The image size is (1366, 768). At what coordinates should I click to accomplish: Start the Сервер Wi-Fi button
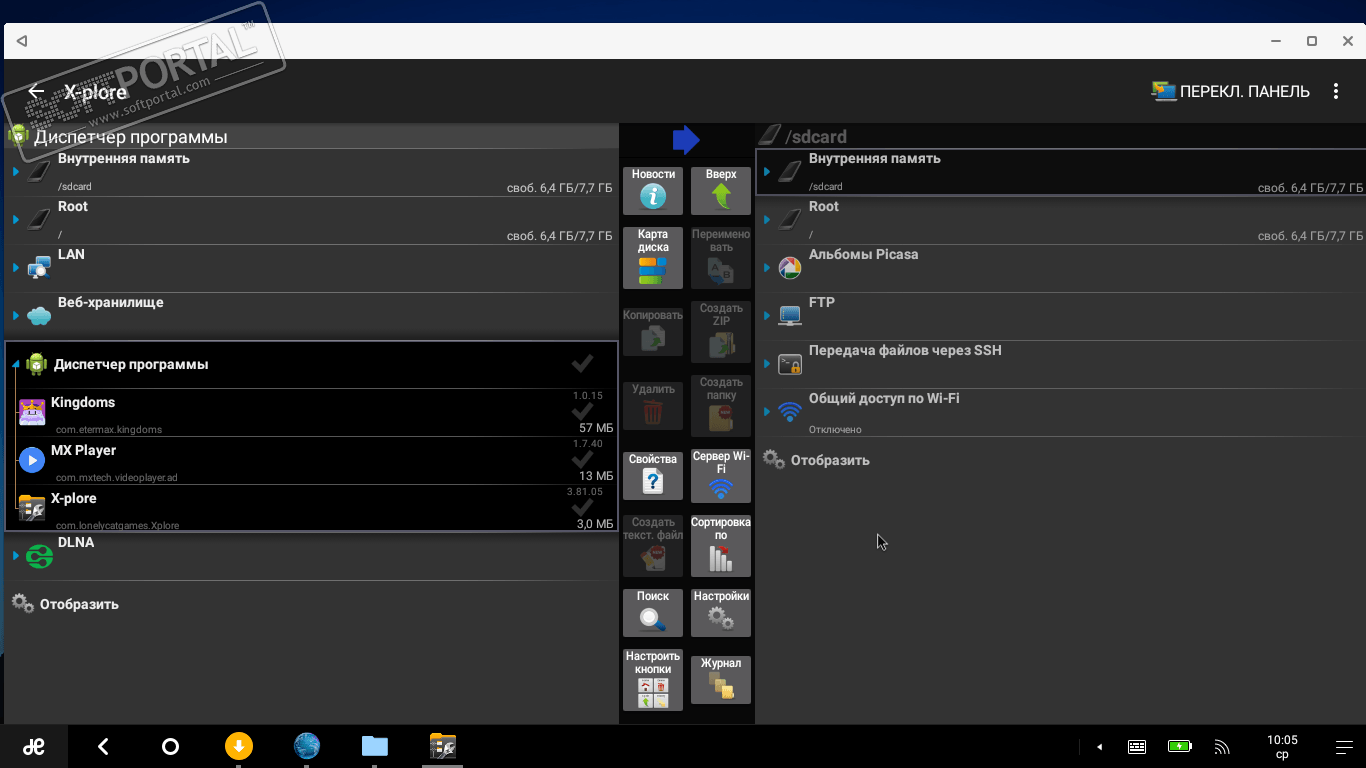point(721,475)
